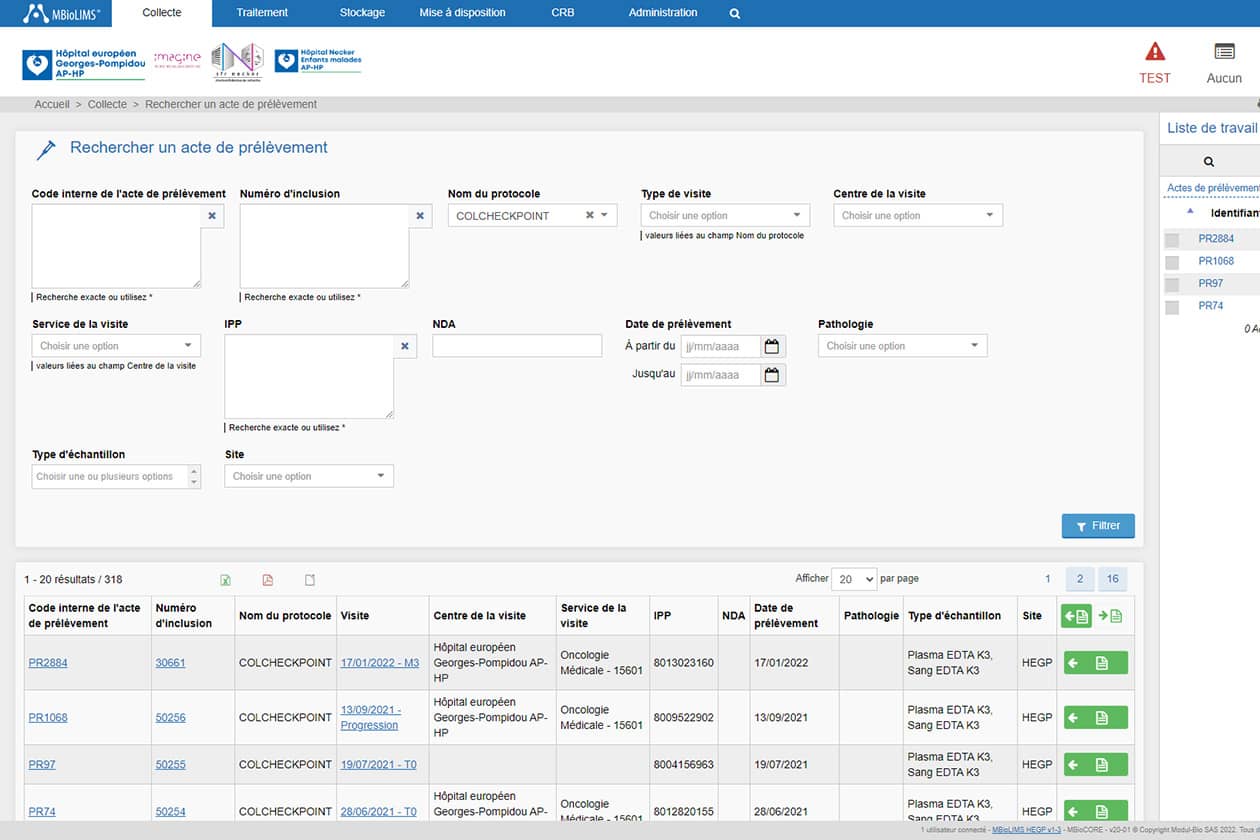Click the outlined green arrow document header icon

[x=1110, y=616]
